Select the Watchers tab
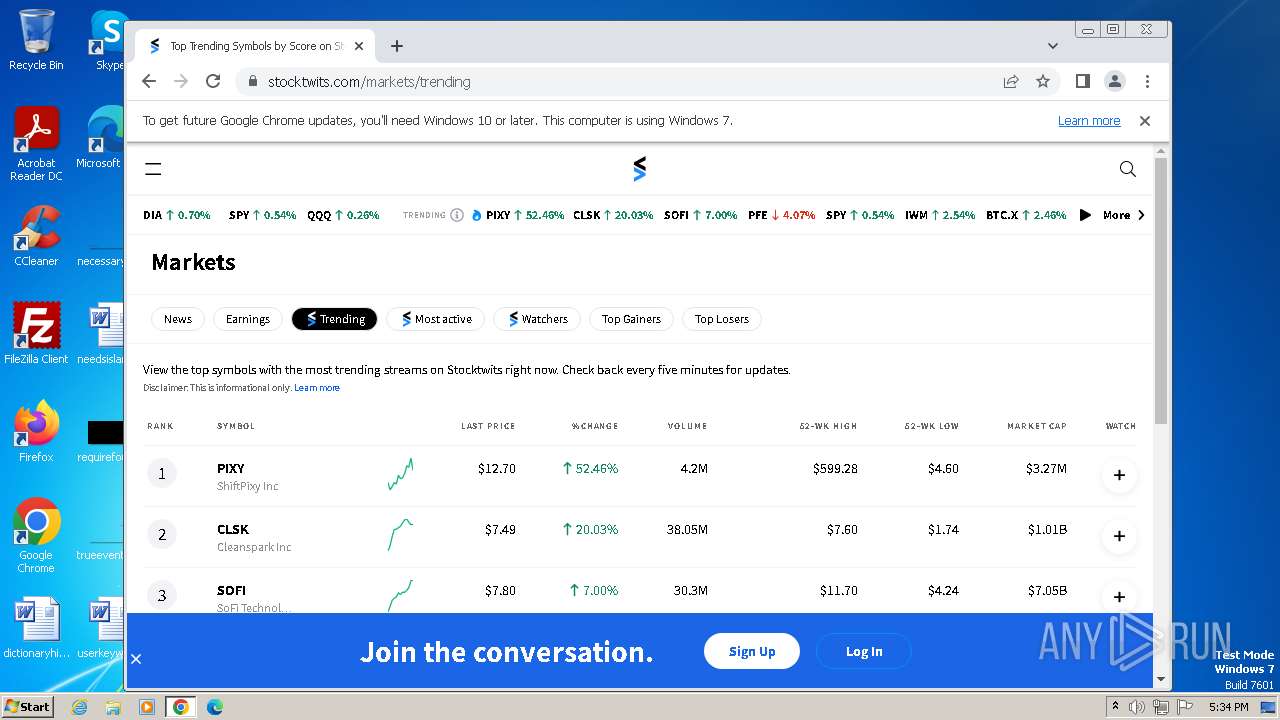1280x720 pixels. tap(537, 319)
